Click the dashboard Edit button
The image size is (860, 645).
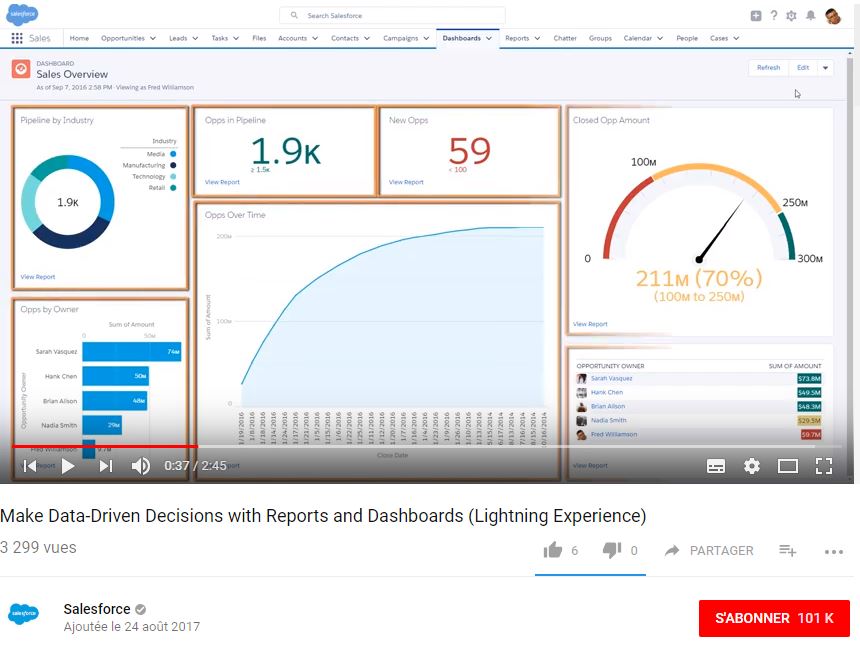[x=803, y=68]
